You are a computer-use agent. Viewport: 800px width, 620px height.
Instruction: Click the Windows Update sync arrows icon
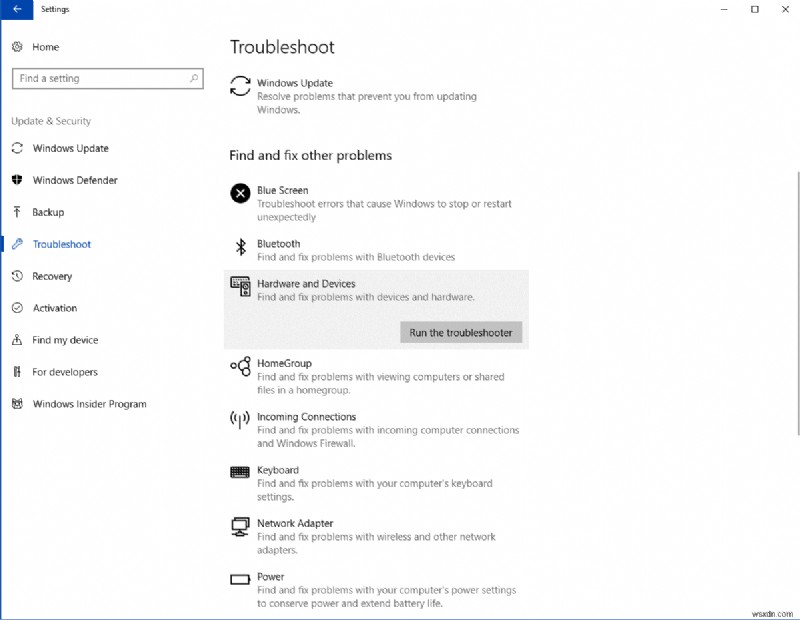(240, 86)
